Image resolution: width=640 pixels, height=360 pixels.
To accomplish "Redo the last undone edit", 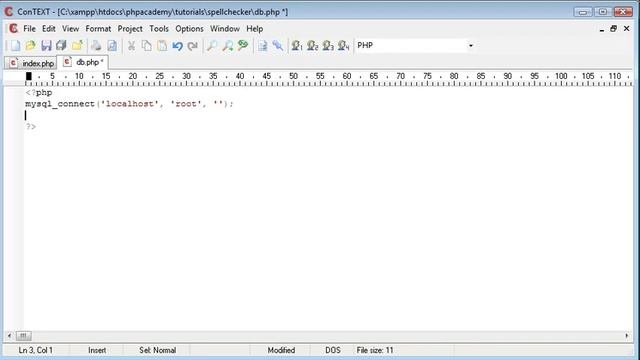I will point(193,45).
